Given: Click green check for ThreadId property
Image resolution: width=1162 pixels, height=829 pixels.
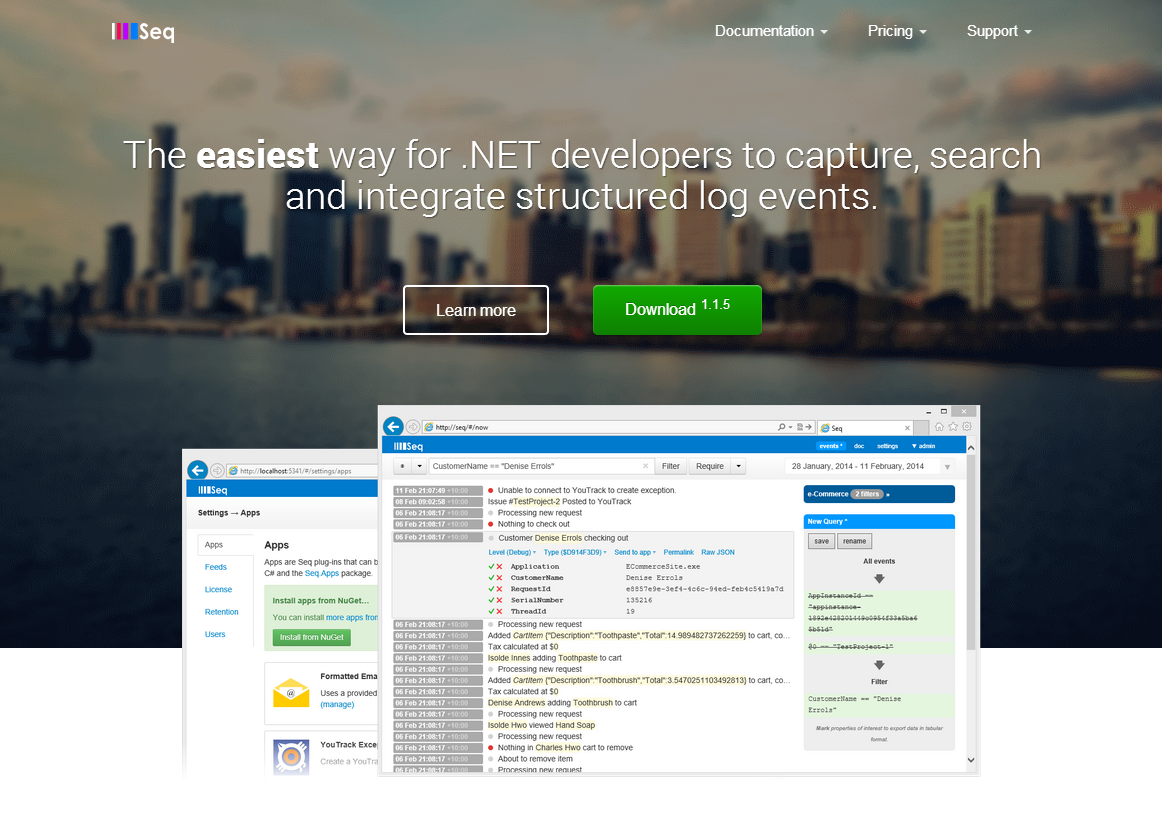Looking at the screenshot, I should click(491, 611).
